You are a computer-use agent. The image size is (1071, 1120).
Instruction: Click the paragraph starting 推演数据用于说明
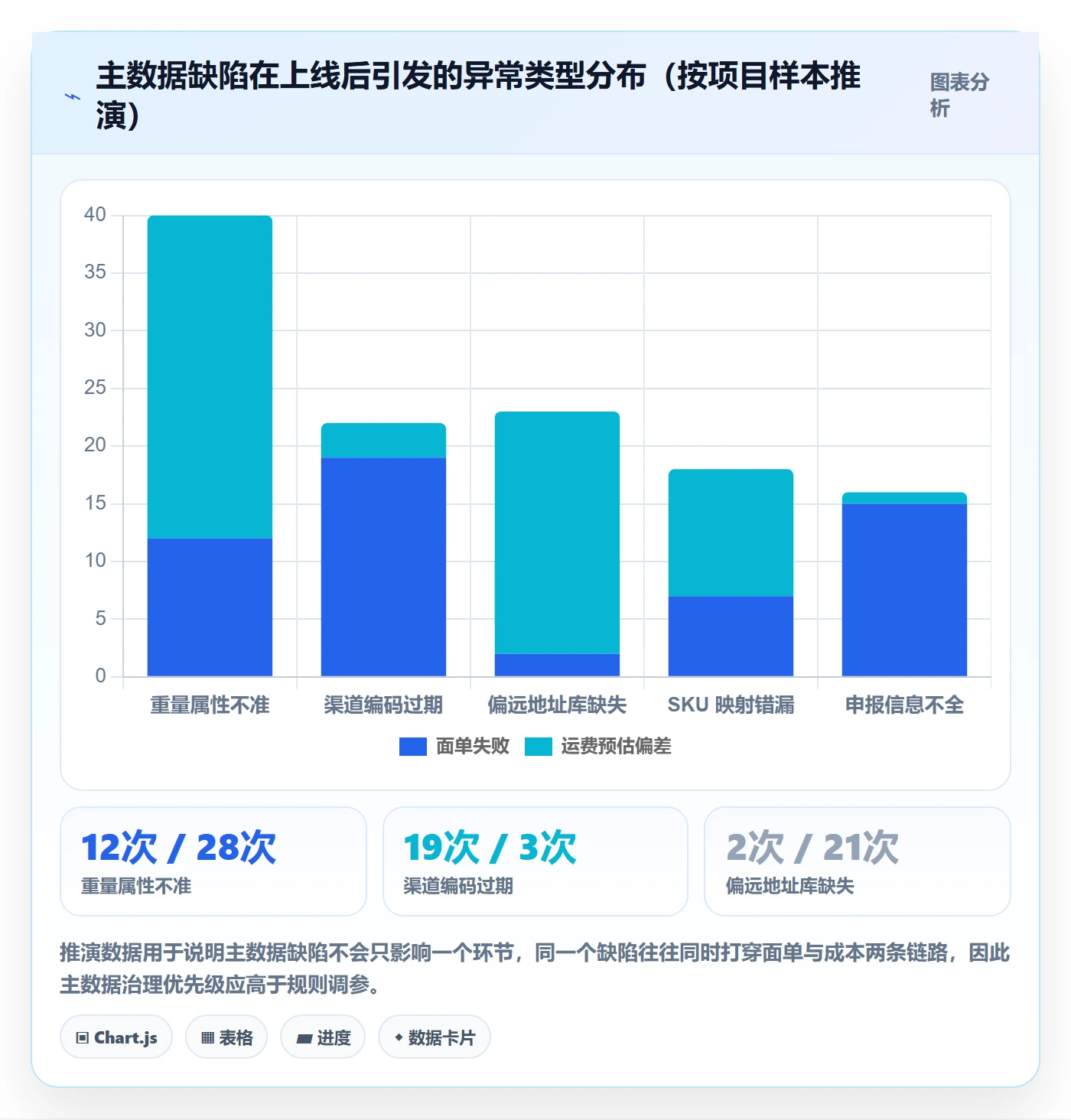[x=535, y=969]
